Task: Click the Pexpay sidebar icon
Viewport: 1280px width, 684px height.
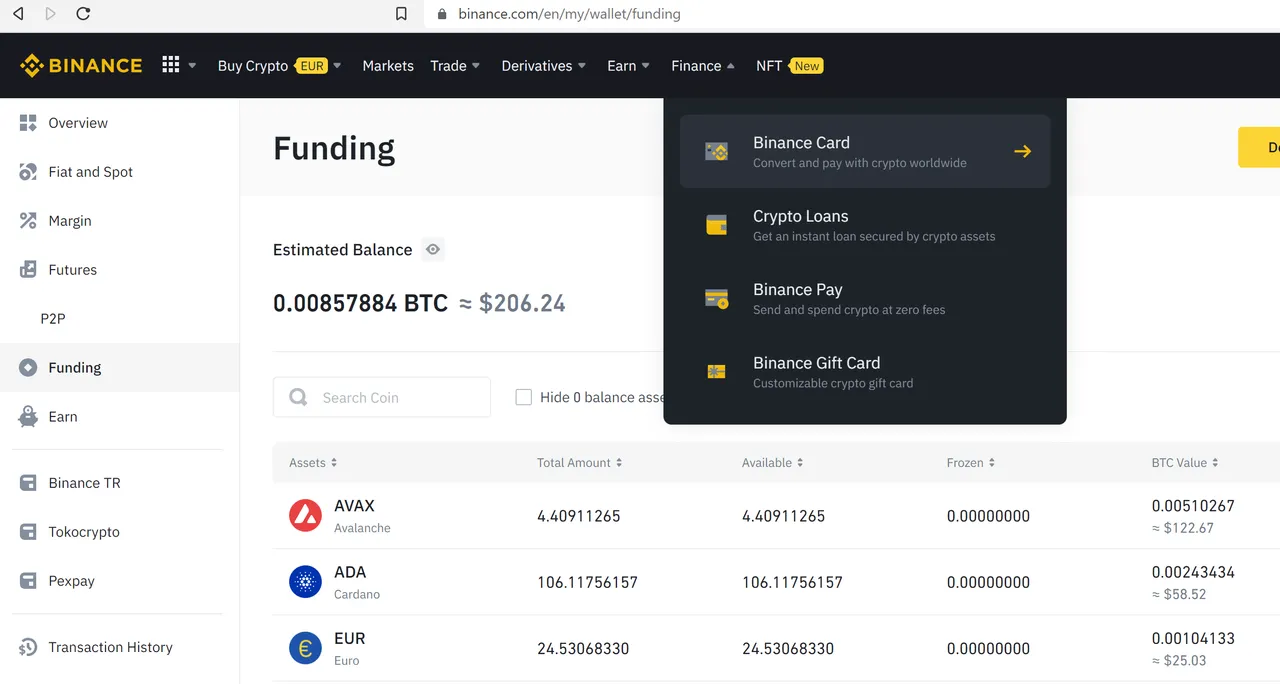Action: coord(28,581)
